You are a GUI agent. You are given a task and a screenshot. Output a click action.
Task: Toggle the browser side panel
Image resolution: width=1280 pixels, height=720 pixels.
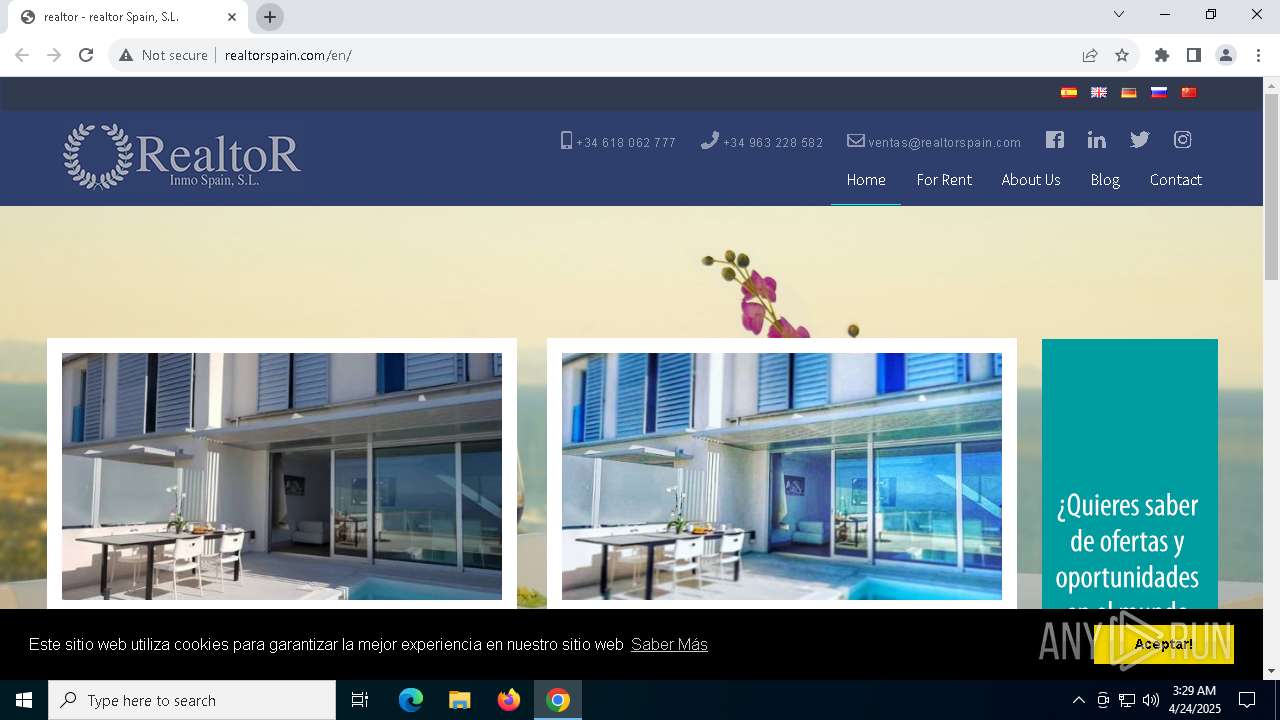coord(1194,55)
